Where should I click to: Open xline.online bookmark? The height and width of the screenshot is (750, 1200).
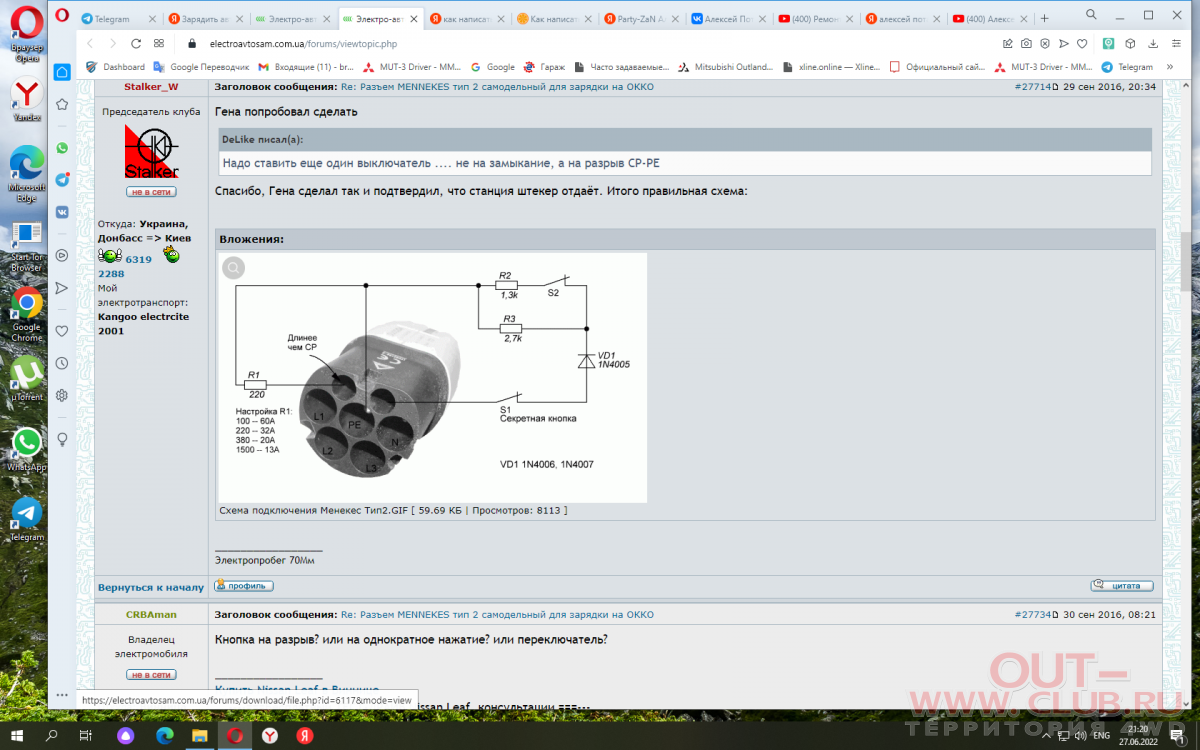point(832,67)
